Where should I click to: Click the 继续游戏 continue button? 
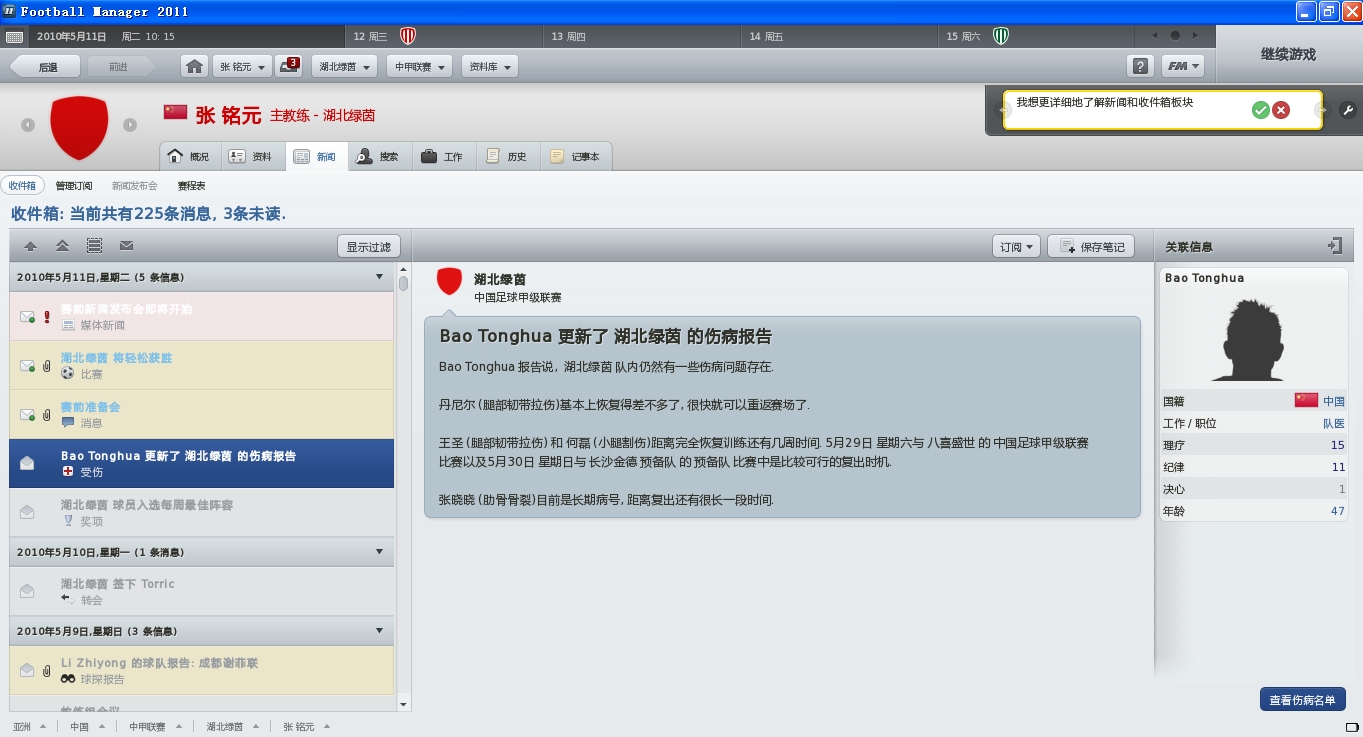point(1288,55)
